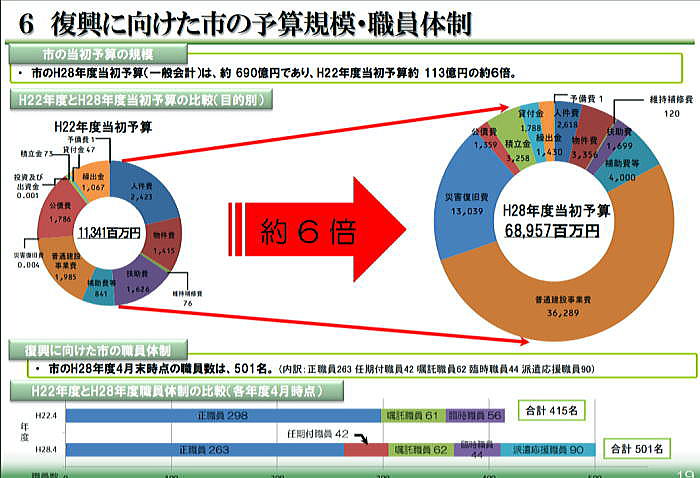This screenshot has width=700, height=478.
Task: Click the H22 公債費 1,786 segment
Action: coord(61,208)
